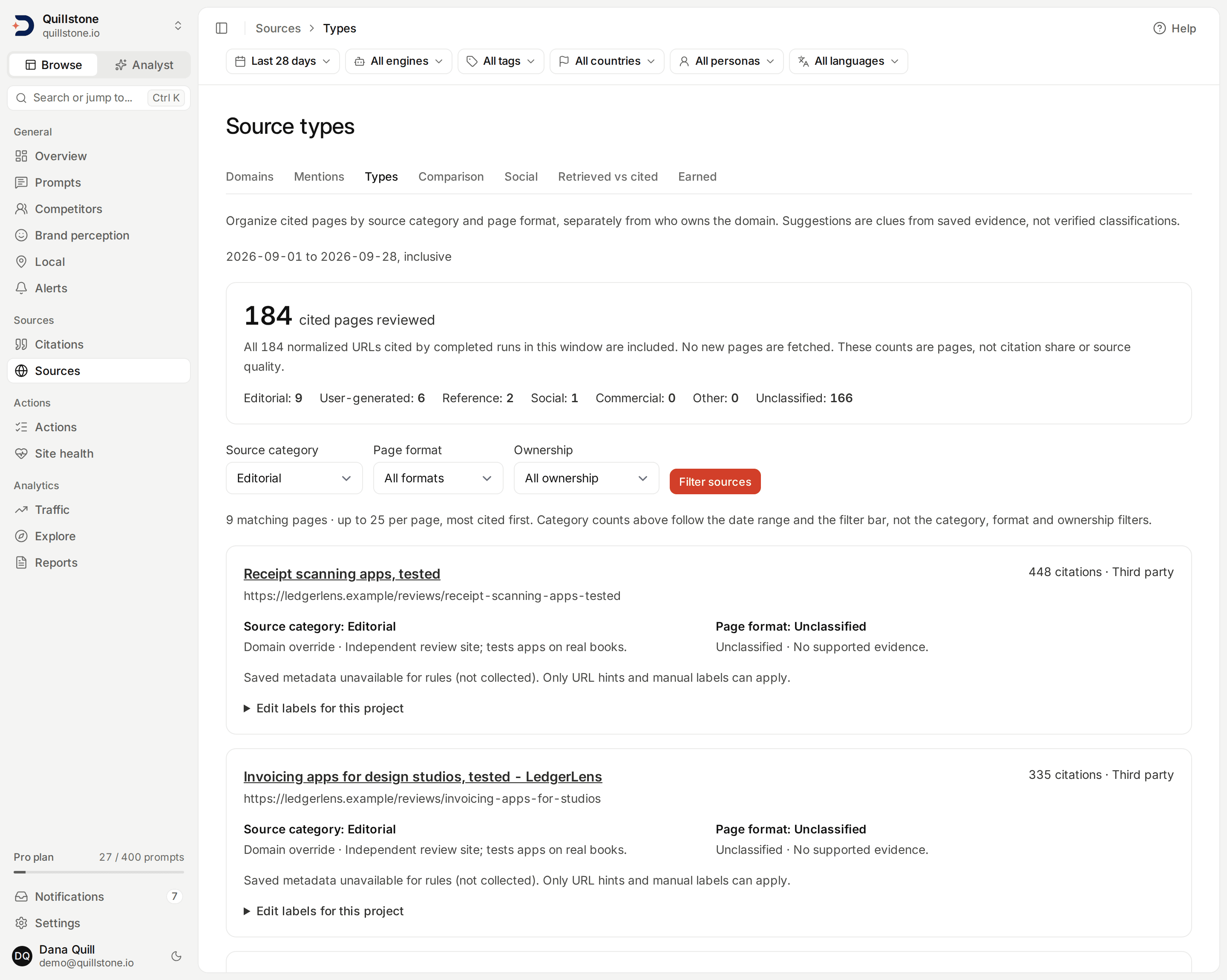The width and height of the screenshot is (1227, 980).
Task: Open Alerts bell item
Action: click(x=99, y=288)
